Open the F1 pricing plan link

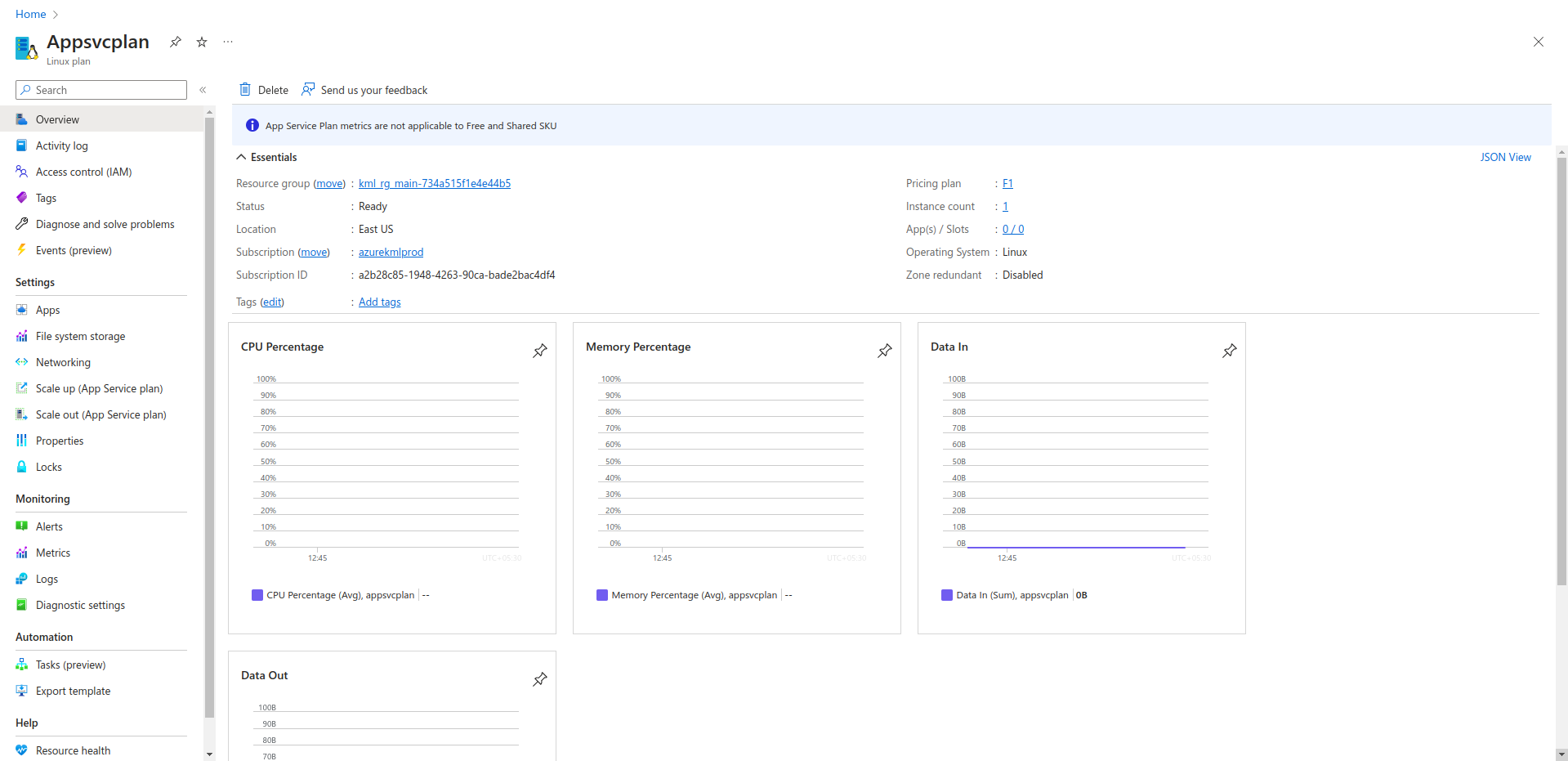coord(1007,183)
